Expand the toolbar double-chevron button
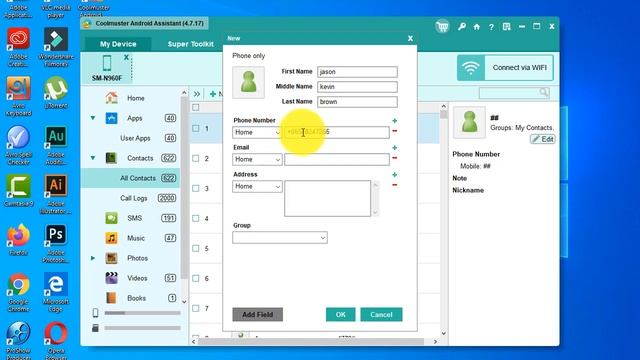The width and height of the screenshot is (640, 360). pos(197,94)
